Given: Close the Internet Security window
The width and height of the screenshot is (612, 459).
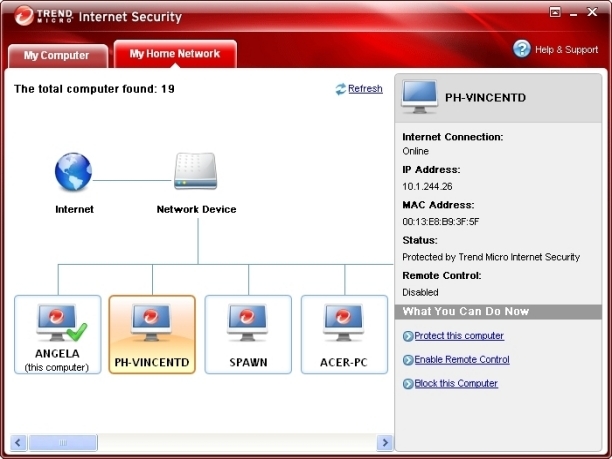Looking at the screenshot, I should [x=592, y=12].
